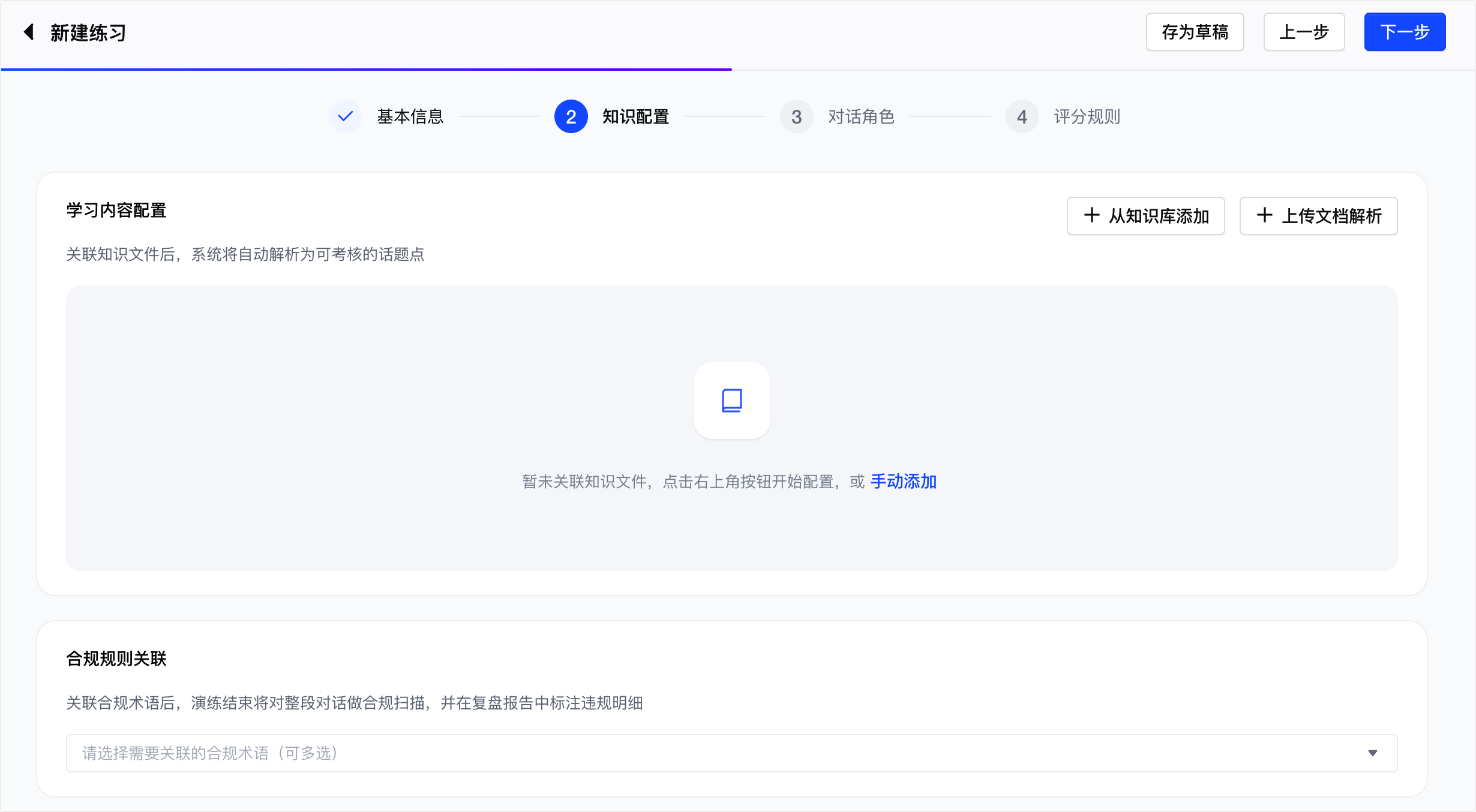Image resolution: width=1476 pixels, height=812 pixels.
Task: Click the back arrow beside 新建练习
Action: click(x=28, y=32)
